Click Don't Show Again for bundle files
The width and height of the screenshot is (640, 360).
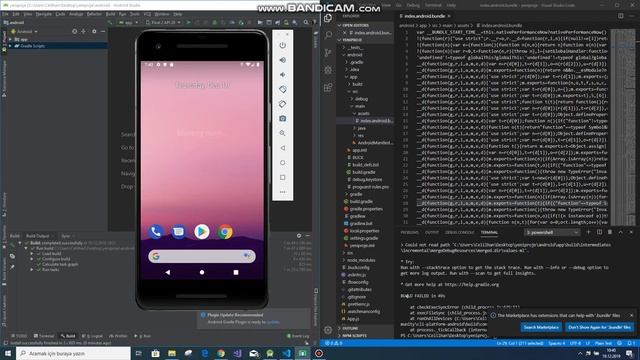tap(599, 327)
